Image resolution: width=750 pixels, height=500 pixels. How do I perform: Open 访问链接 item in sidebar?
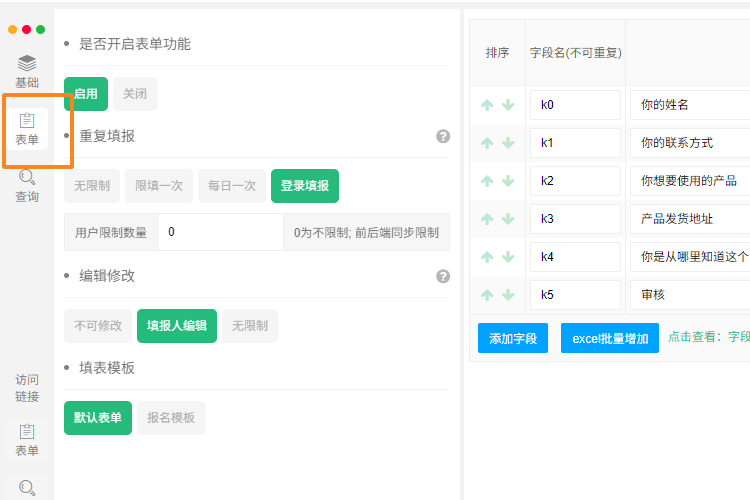pos(27,388)
